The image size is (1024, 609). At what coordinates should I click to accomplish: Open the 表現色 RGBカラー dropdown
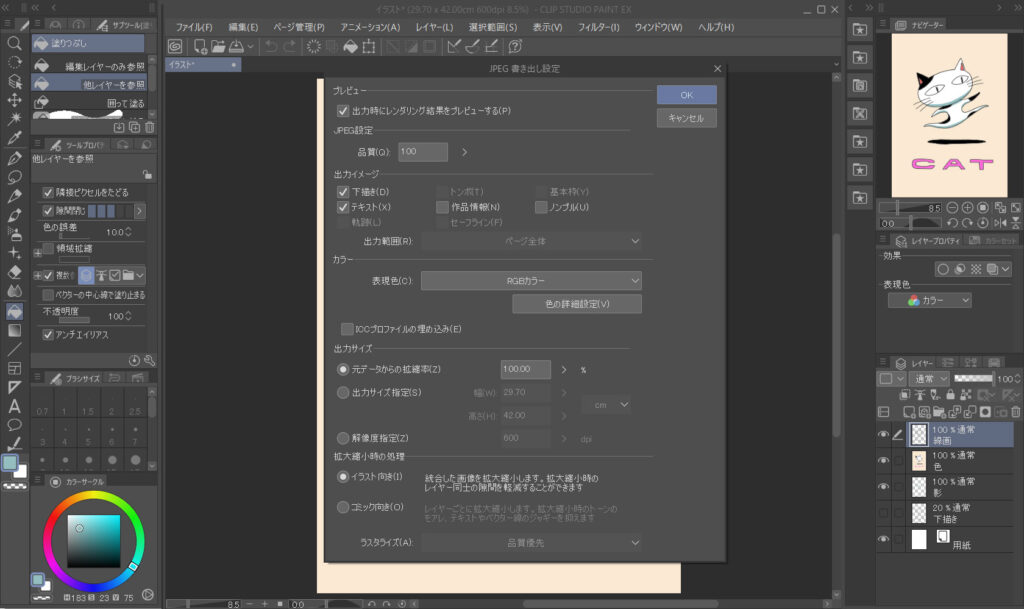530,281
